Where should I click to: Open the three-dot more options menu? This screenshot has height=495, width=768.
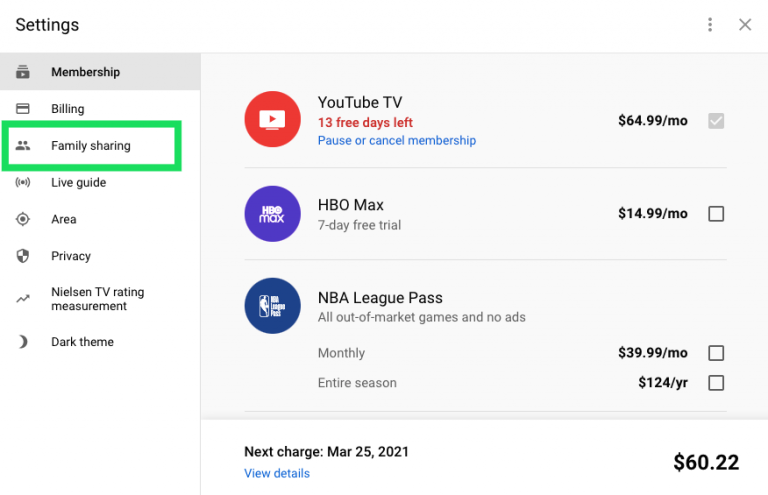click(x=710, y=24)
